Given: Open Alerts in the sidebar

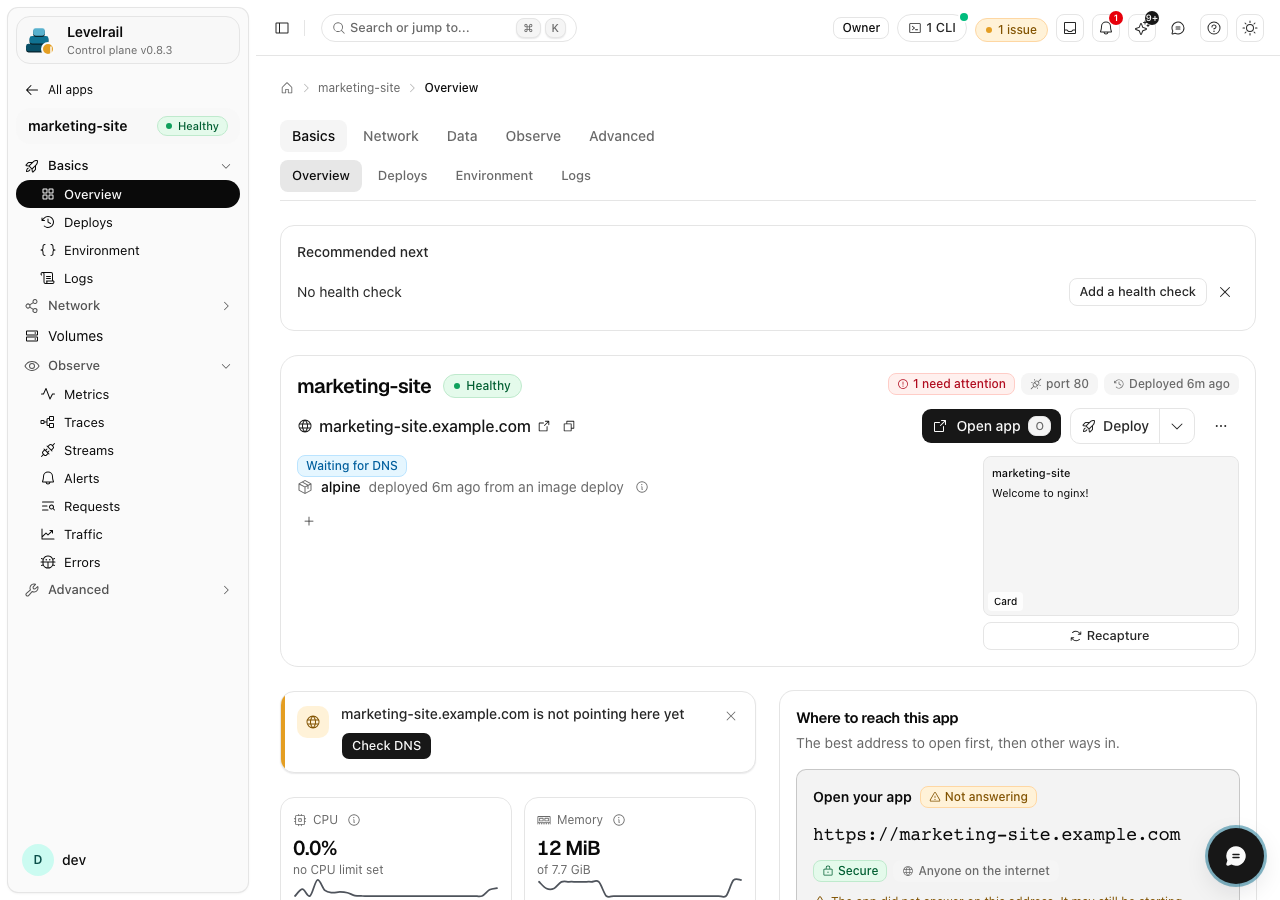Looking at the screenshot, I should click(x=128, y=479).
